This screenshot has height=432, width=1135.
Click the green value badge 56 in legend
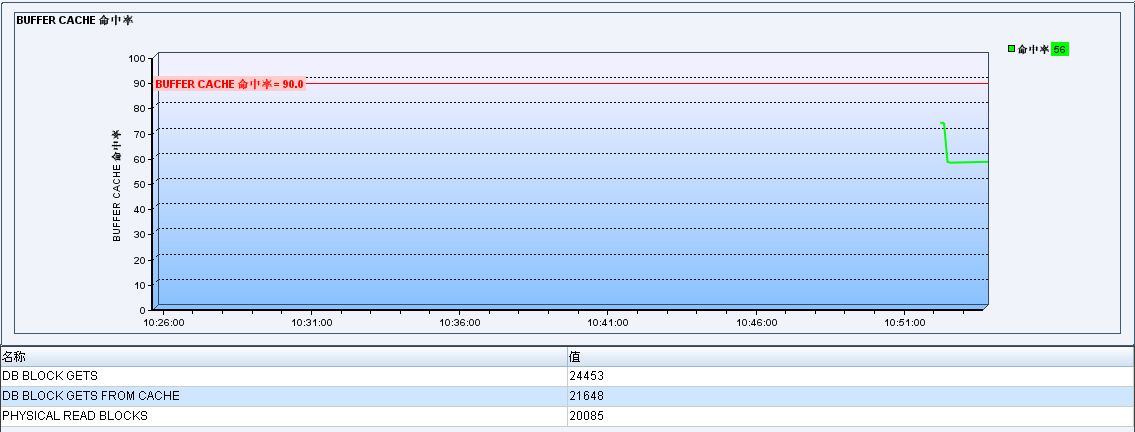(1060, 49)
